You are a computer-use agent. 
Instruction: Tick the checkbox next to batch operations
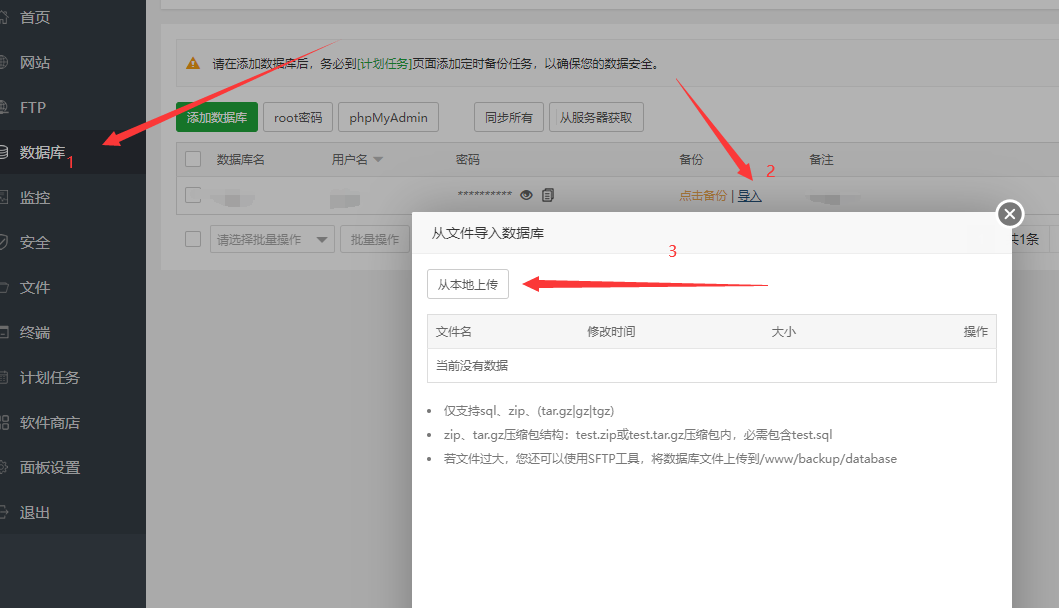(192, 238)
